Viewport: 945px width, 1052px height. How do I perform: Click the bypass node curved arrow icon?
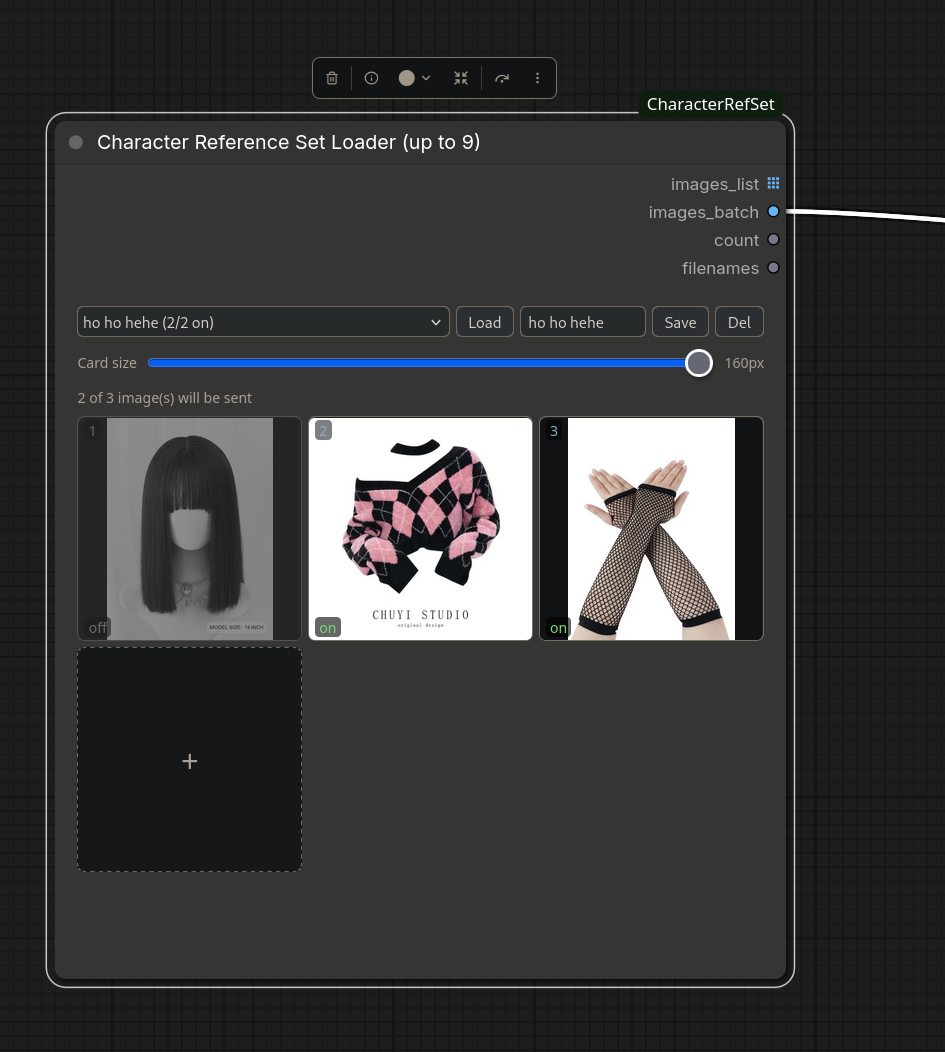pyautogui.click(x=502, y=78)
